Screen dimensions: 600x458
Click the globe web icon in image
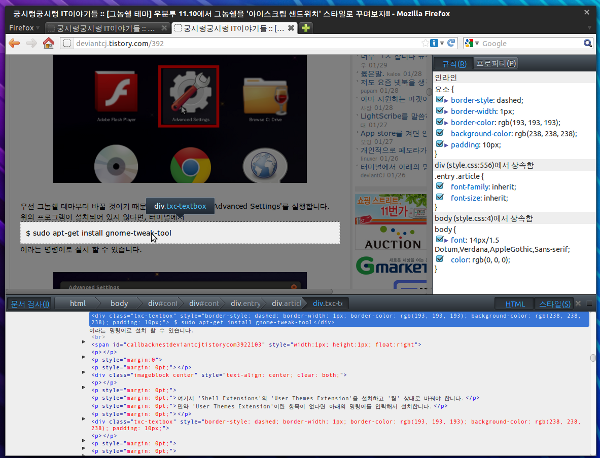pyautogui.click(x=265, y=165)
